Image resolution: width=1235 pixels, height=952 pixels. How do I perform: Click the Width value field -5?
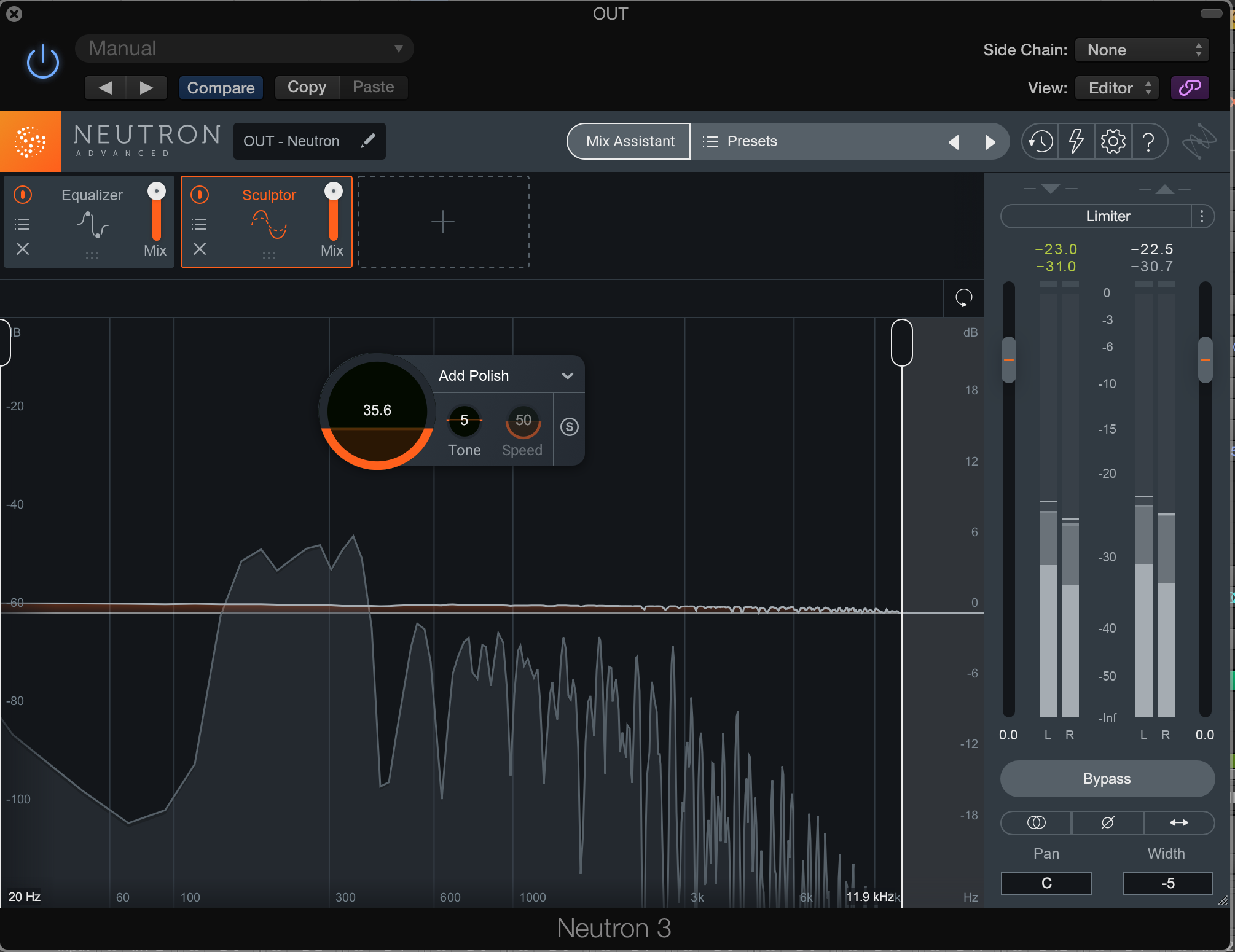coord(1168,883)
